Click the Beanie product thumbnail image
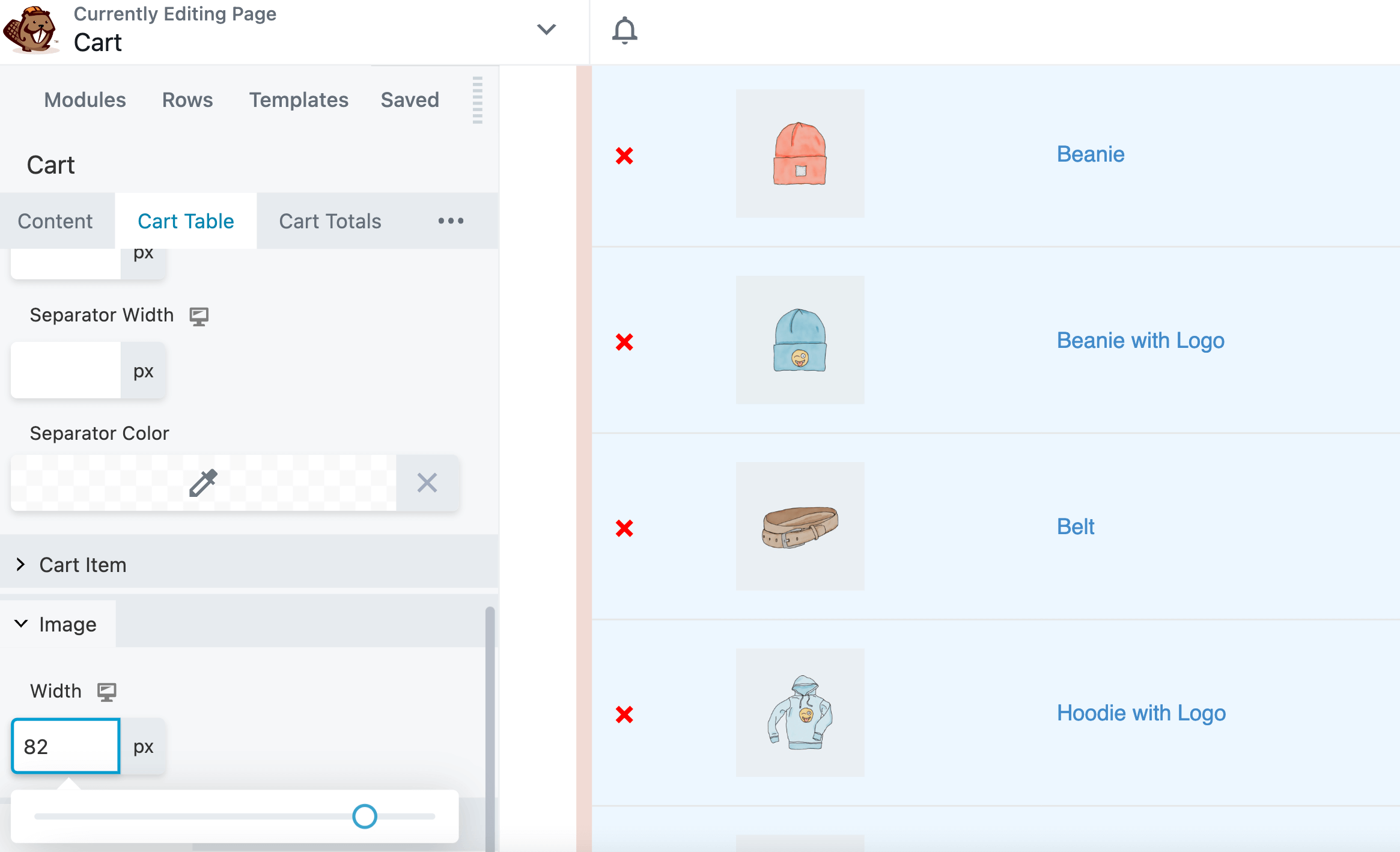The height and width of the screenshot is (852, 1400). pyautogui.click(x=800, y=154)
